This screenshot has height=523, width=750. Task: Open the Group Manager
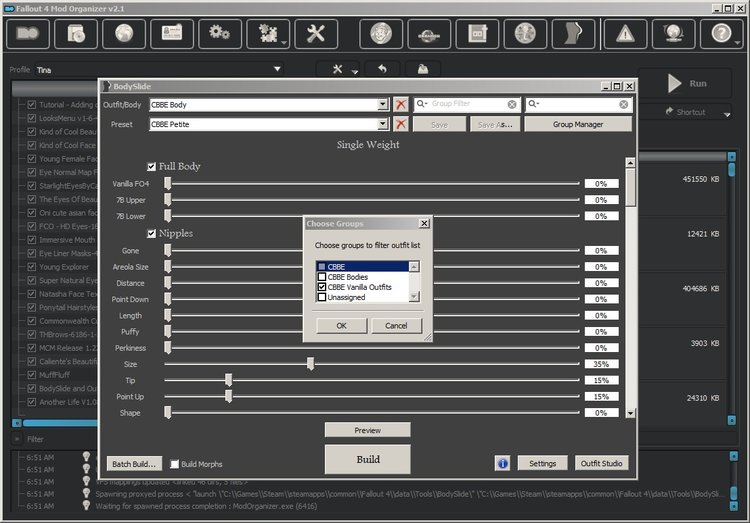click(578, 124)
